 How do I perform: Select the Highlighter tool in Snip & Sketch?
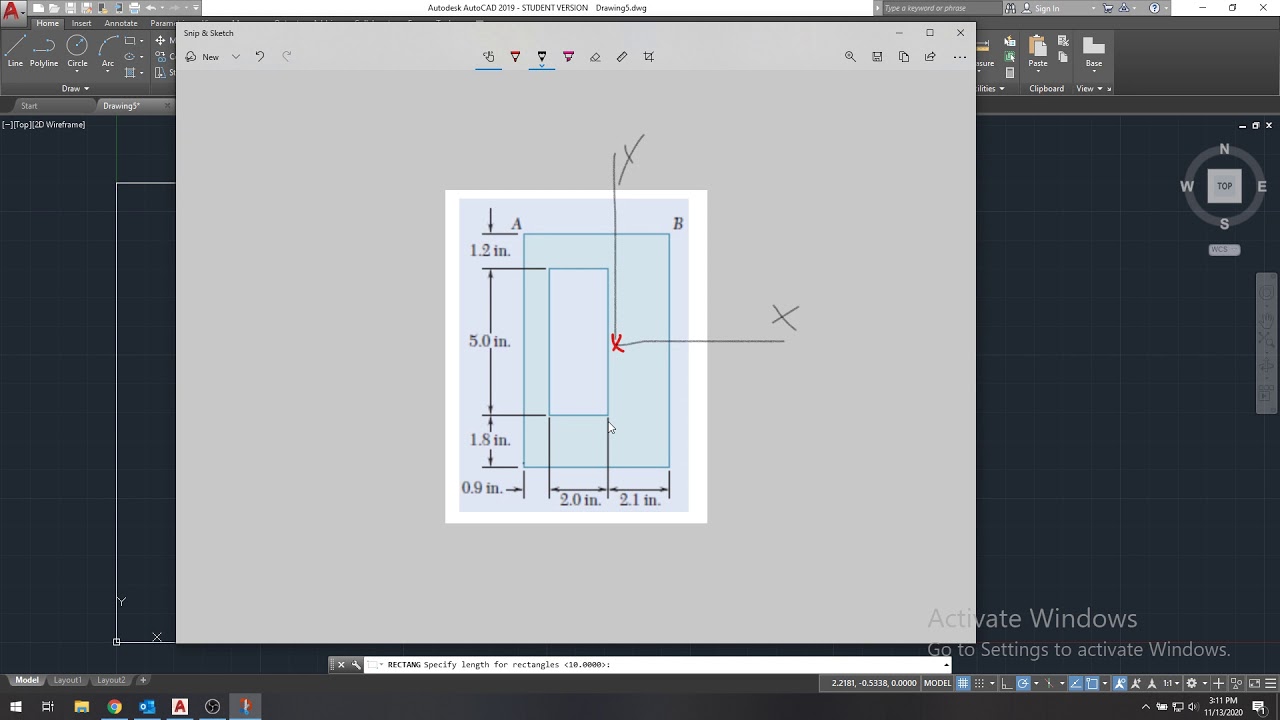point(568,57)
